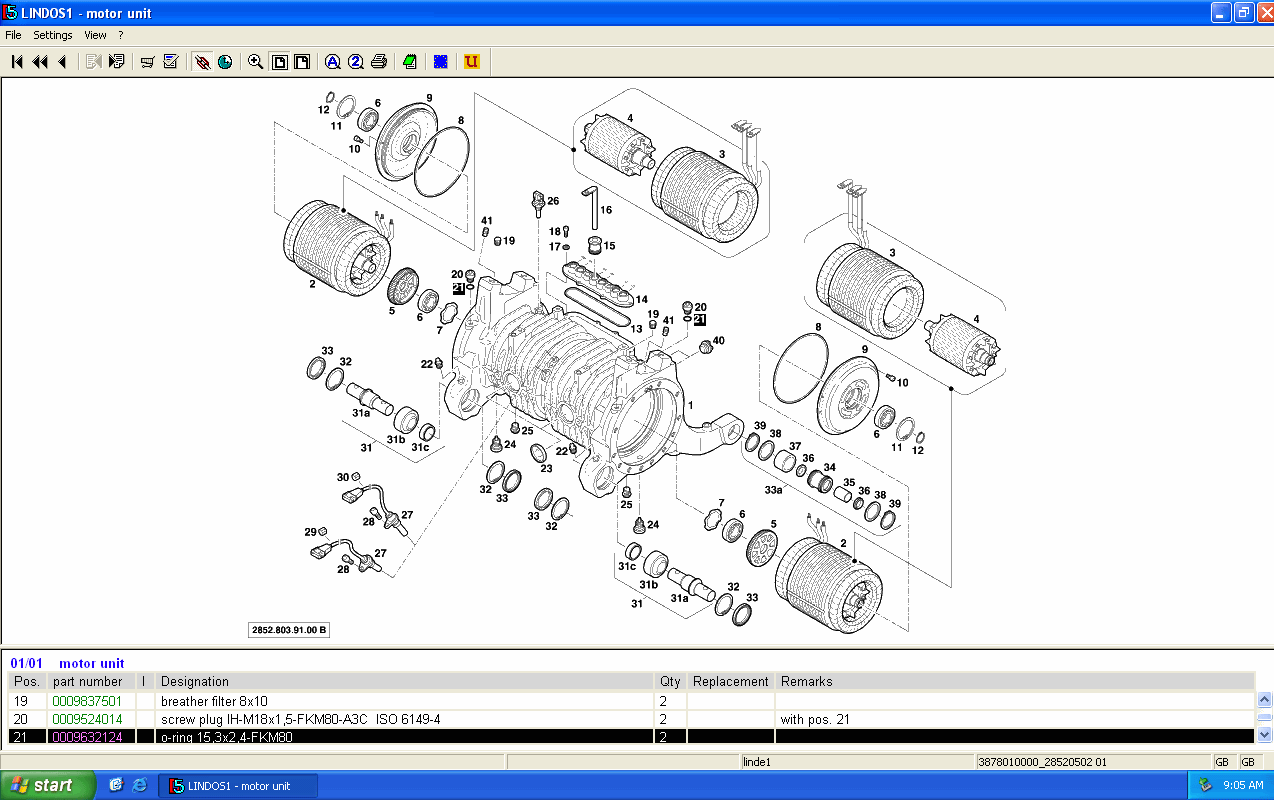Jump to first page using toolbar arrow
The width and height of the screenshot is (1274, 800).
tap(17, 62)
